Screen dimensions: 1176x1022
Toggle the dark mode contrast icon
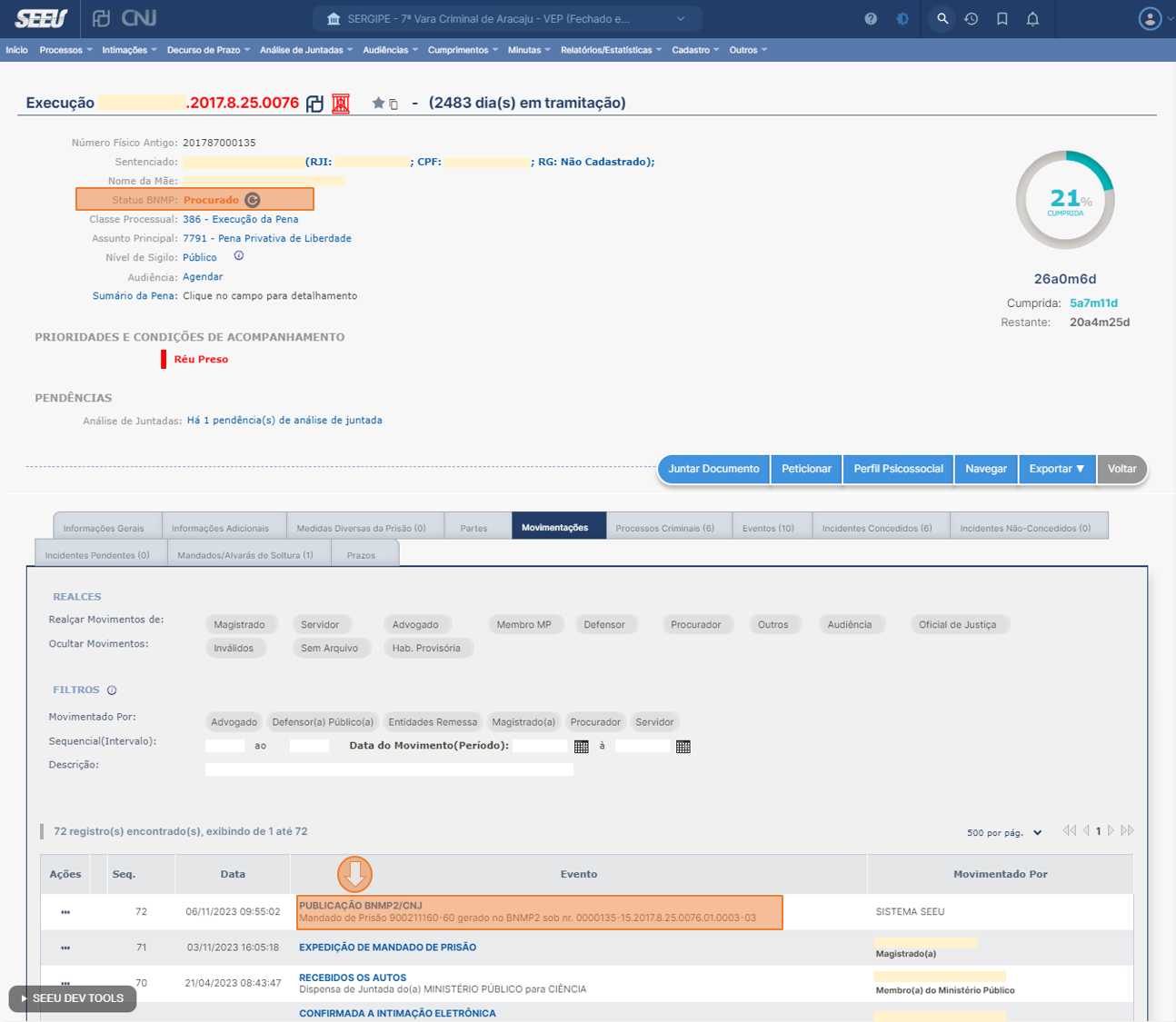902,19
